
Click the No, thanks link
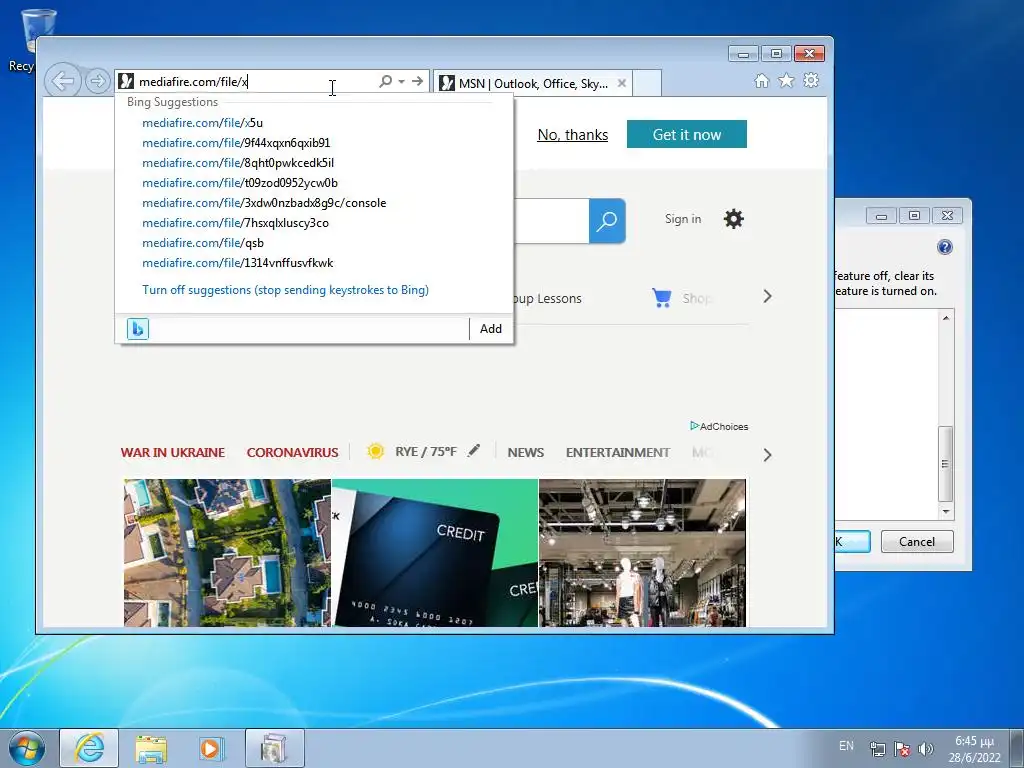(573, 135)
